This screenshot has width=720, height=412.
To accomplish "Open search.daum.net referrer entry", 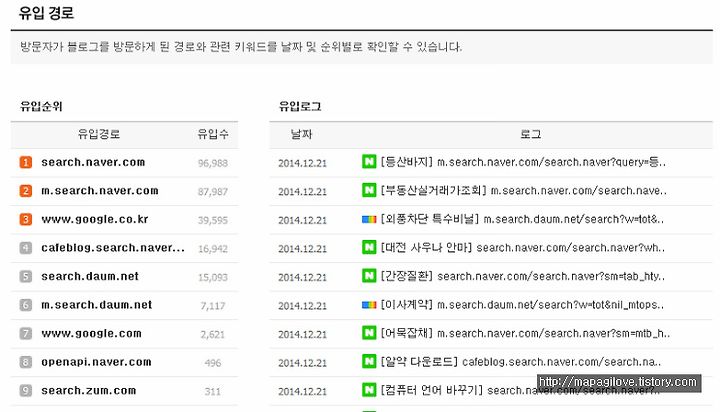I will [x=90, y=277].
